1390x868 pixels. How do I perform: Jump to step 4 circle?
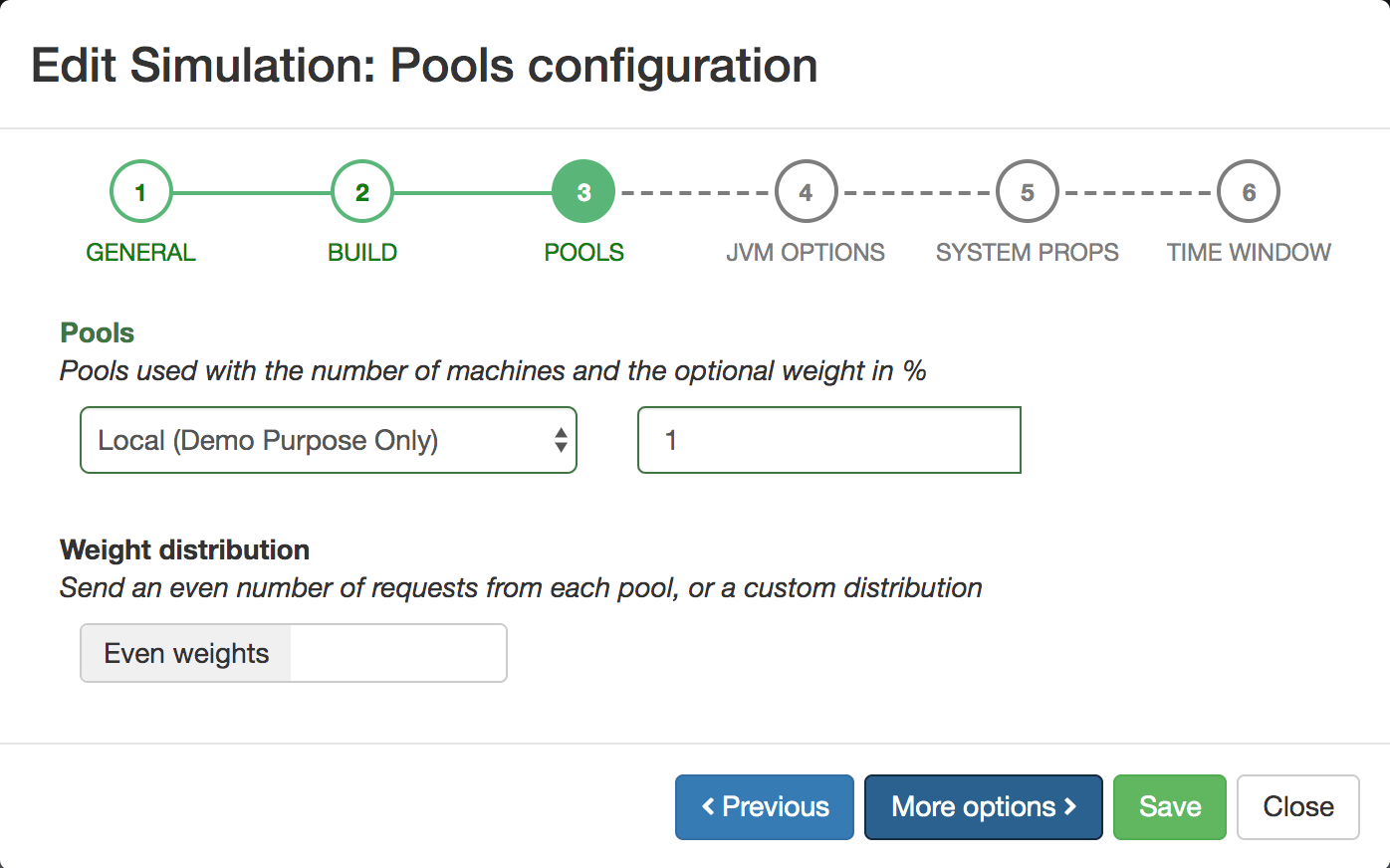coord(806,192)
